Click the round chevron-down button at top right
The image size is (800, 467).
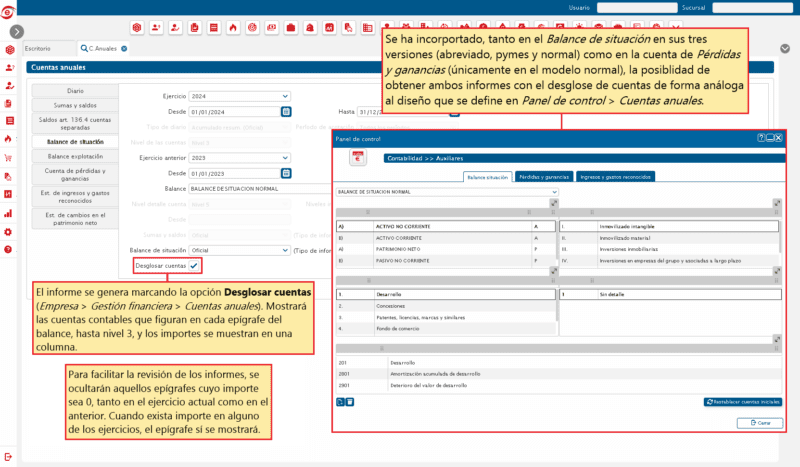pyautogui.click(x=785, y=48)
